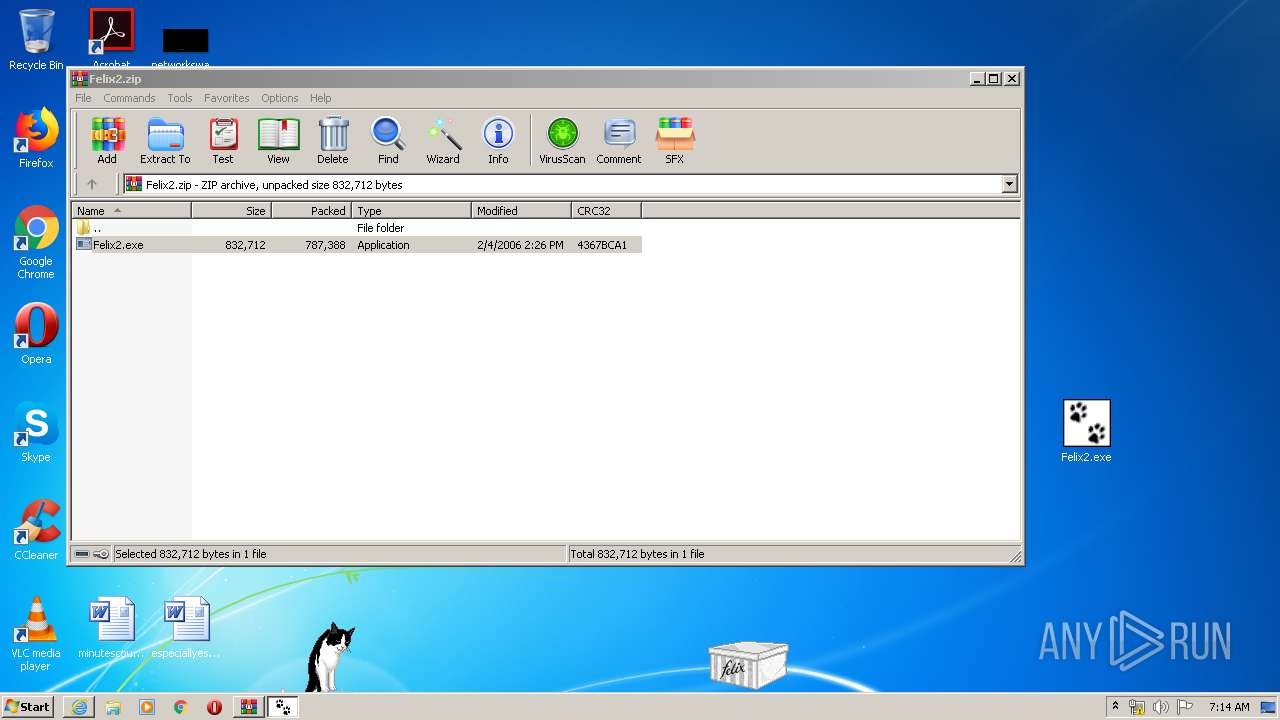Click the modified date 2/4/2006 2:26 PM
1280x720 pixels.
tap(520, 245)
